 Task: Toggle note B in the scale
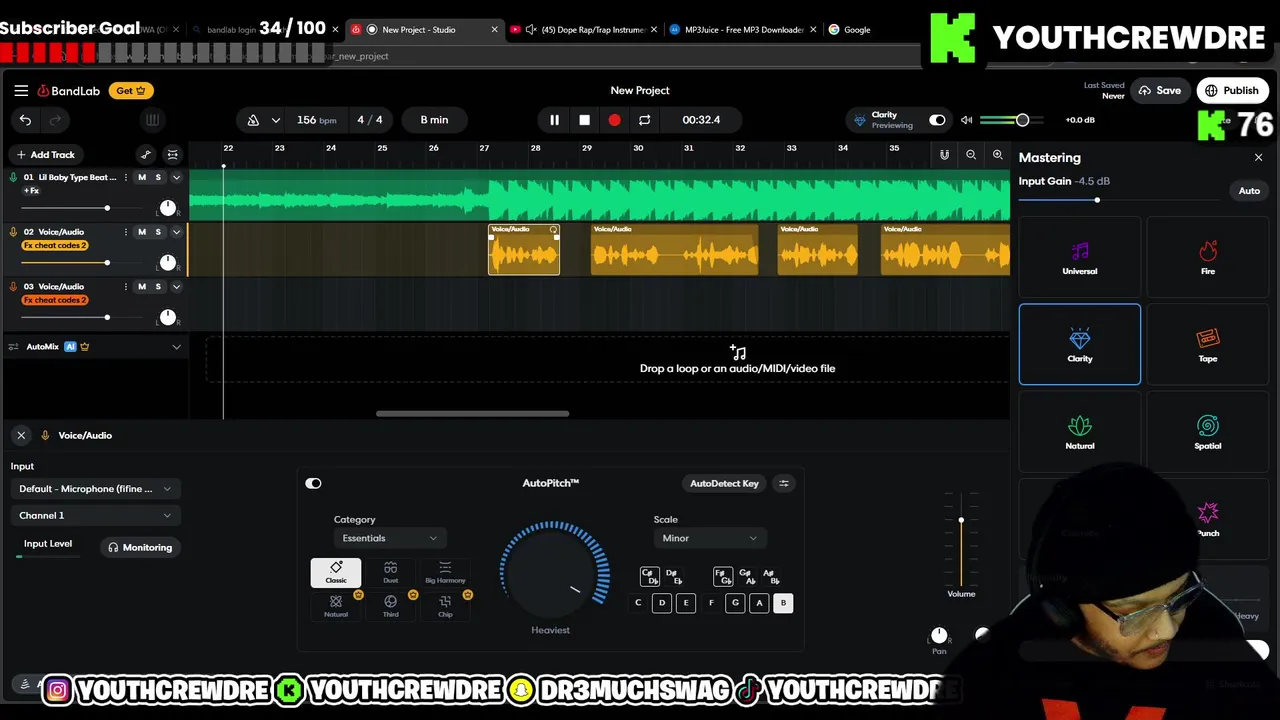click(783, 603)
